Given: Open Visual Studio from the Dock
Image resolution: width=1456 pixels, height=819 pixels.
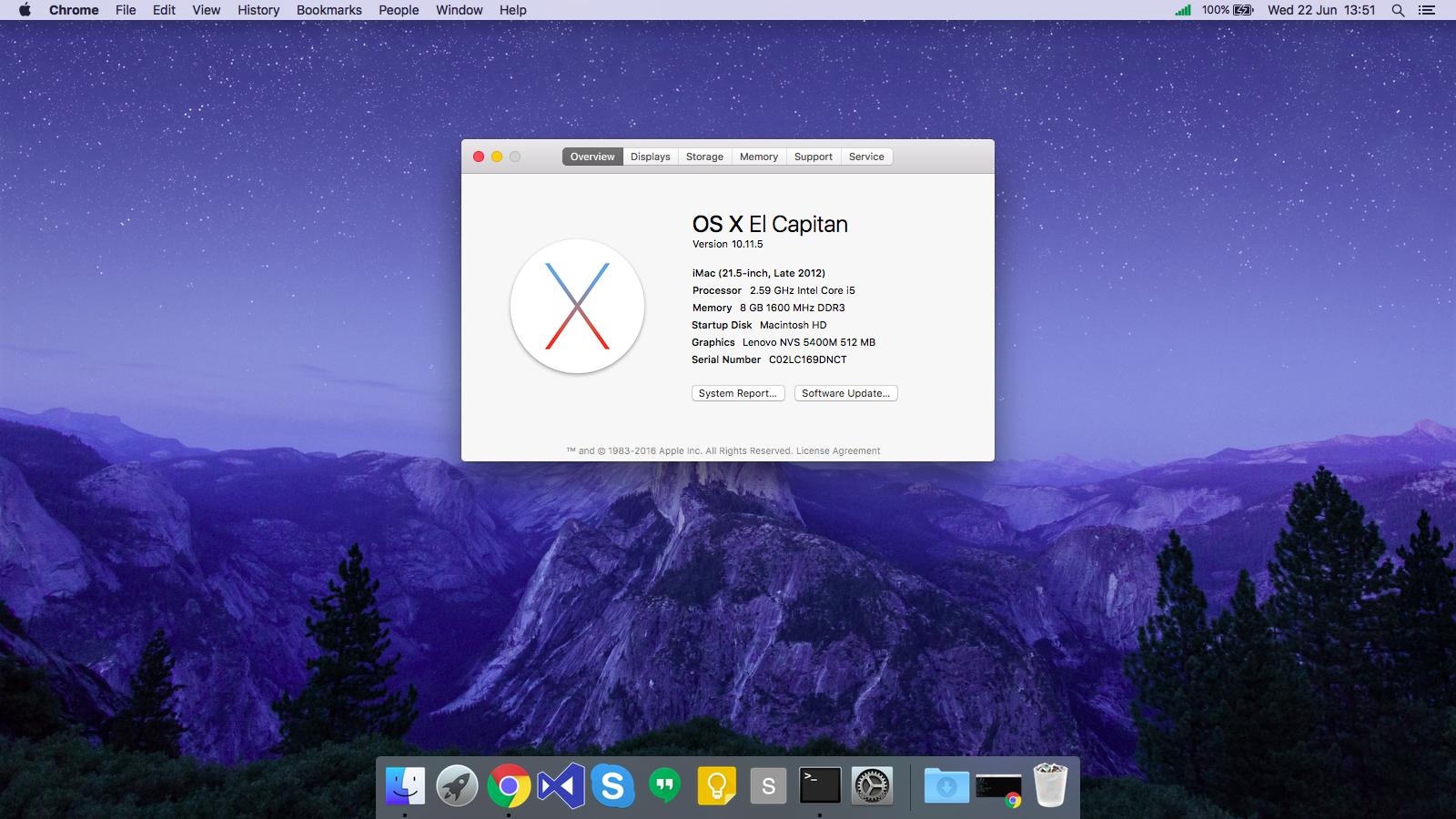Looking at the screenshot, I should 561,784.
